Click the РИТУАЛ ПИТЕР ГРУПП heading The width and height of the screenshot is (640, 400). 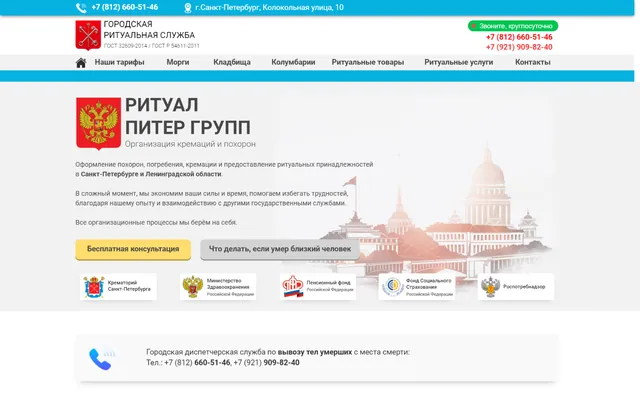188,116
